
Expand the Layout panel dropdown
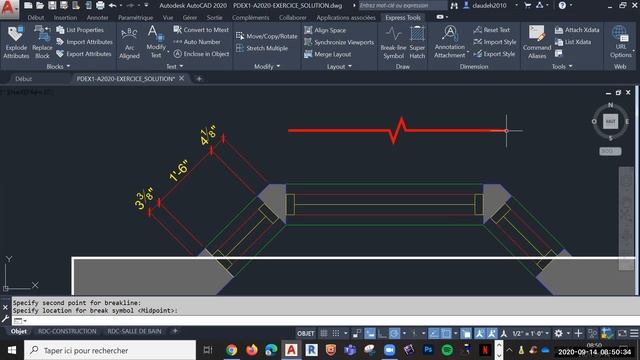339,66
